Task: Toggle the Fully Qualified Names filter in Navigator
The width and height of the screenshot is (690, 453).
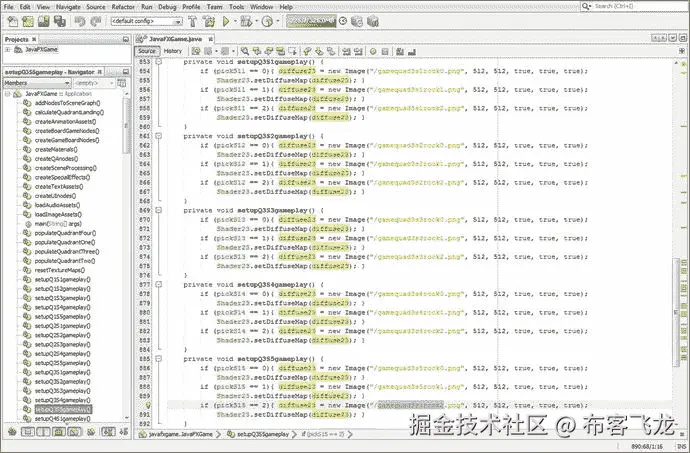Action: tap(91, 431)
